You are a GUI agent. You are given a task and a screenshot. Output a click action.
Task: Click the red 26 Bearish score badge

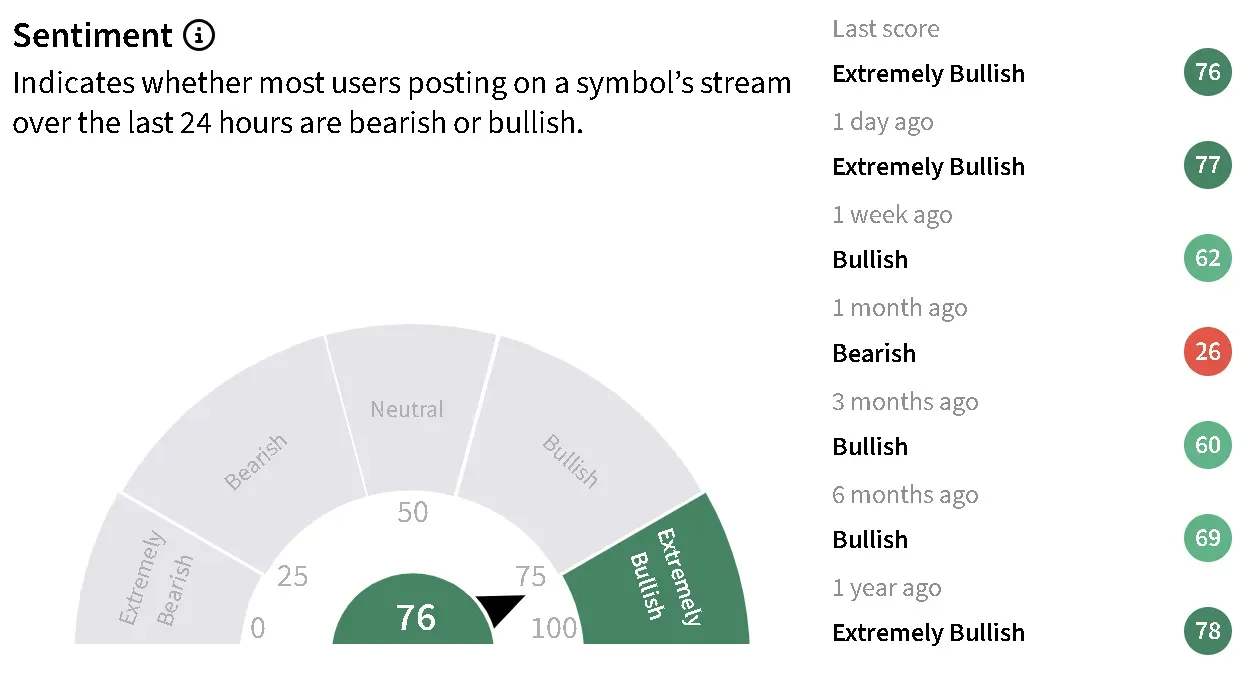pyautogui.click(x=1208, y=352)
